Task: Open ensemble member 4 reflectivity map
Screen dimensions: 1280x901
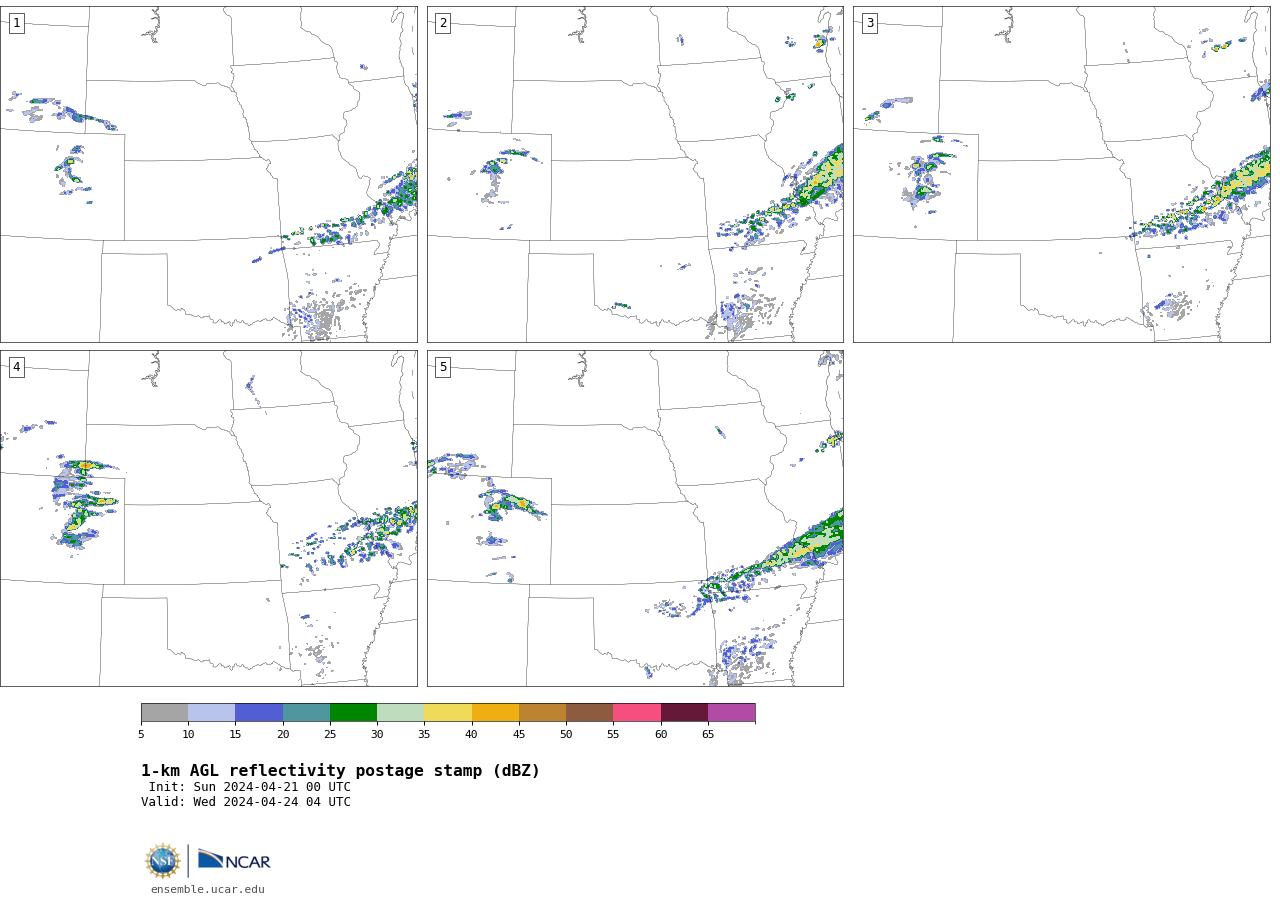Action: click(208, 518)
